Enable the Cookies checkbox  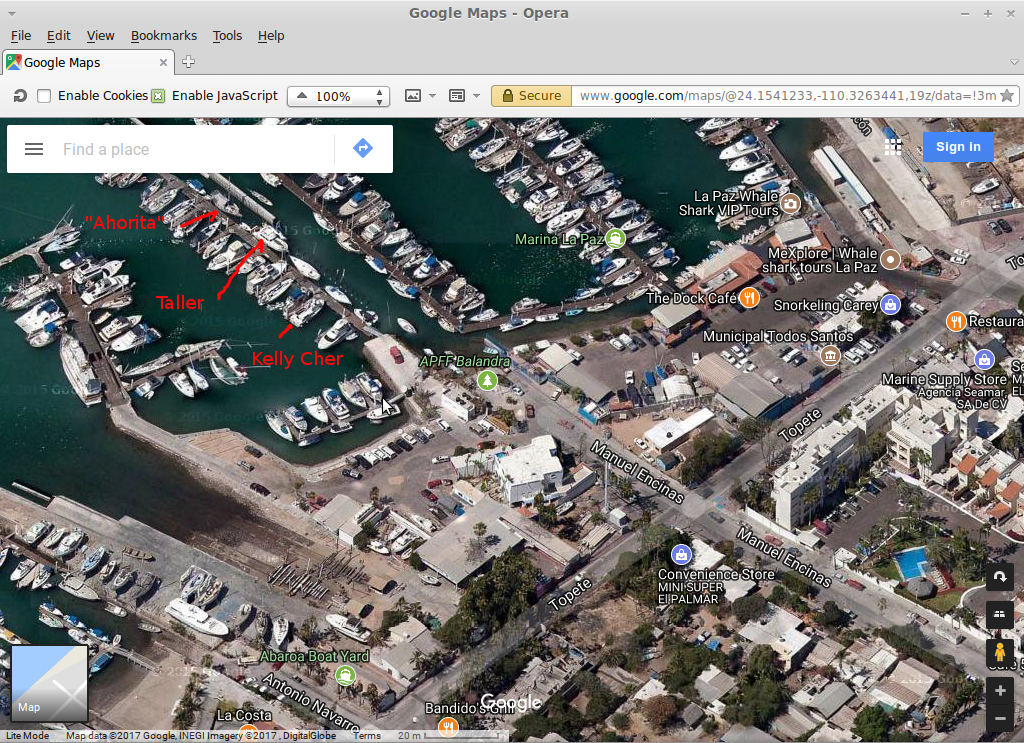tap(44, 96)
